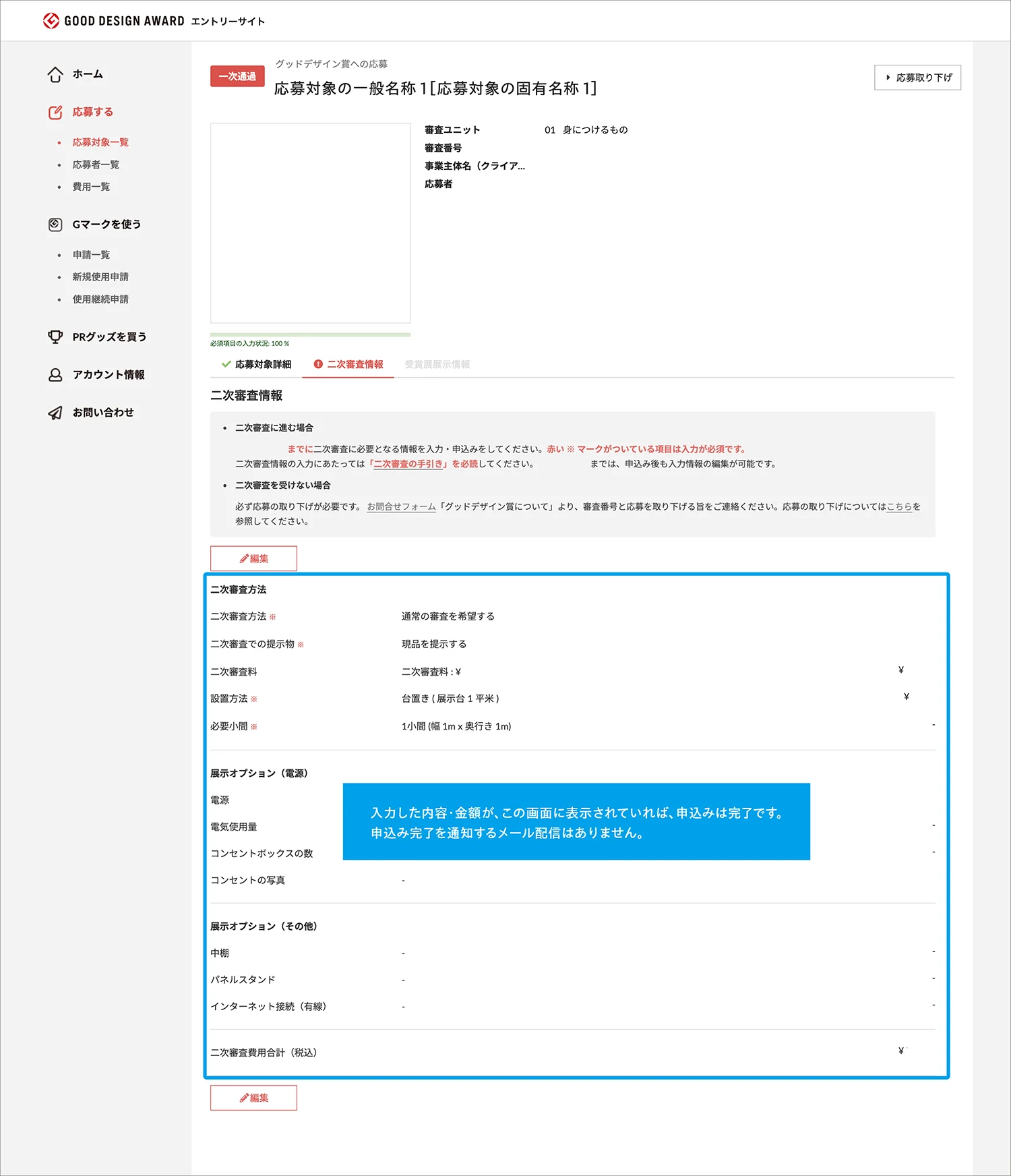Open 費用一覧 sidebar item
Image resolution: width=1011 pixels, height=1176 pixels.
[x=91, y=187]
